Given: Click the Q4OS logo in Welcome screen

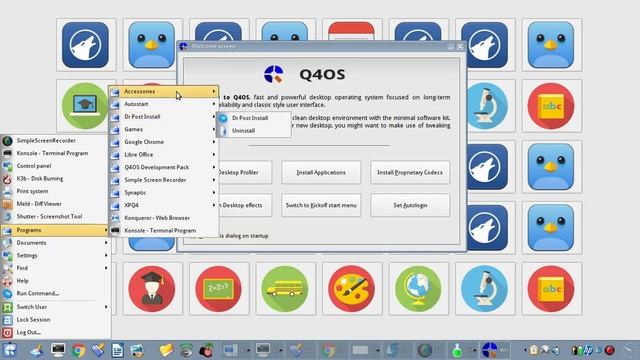Looking at the screenshot, I should [x=274, y=74].
